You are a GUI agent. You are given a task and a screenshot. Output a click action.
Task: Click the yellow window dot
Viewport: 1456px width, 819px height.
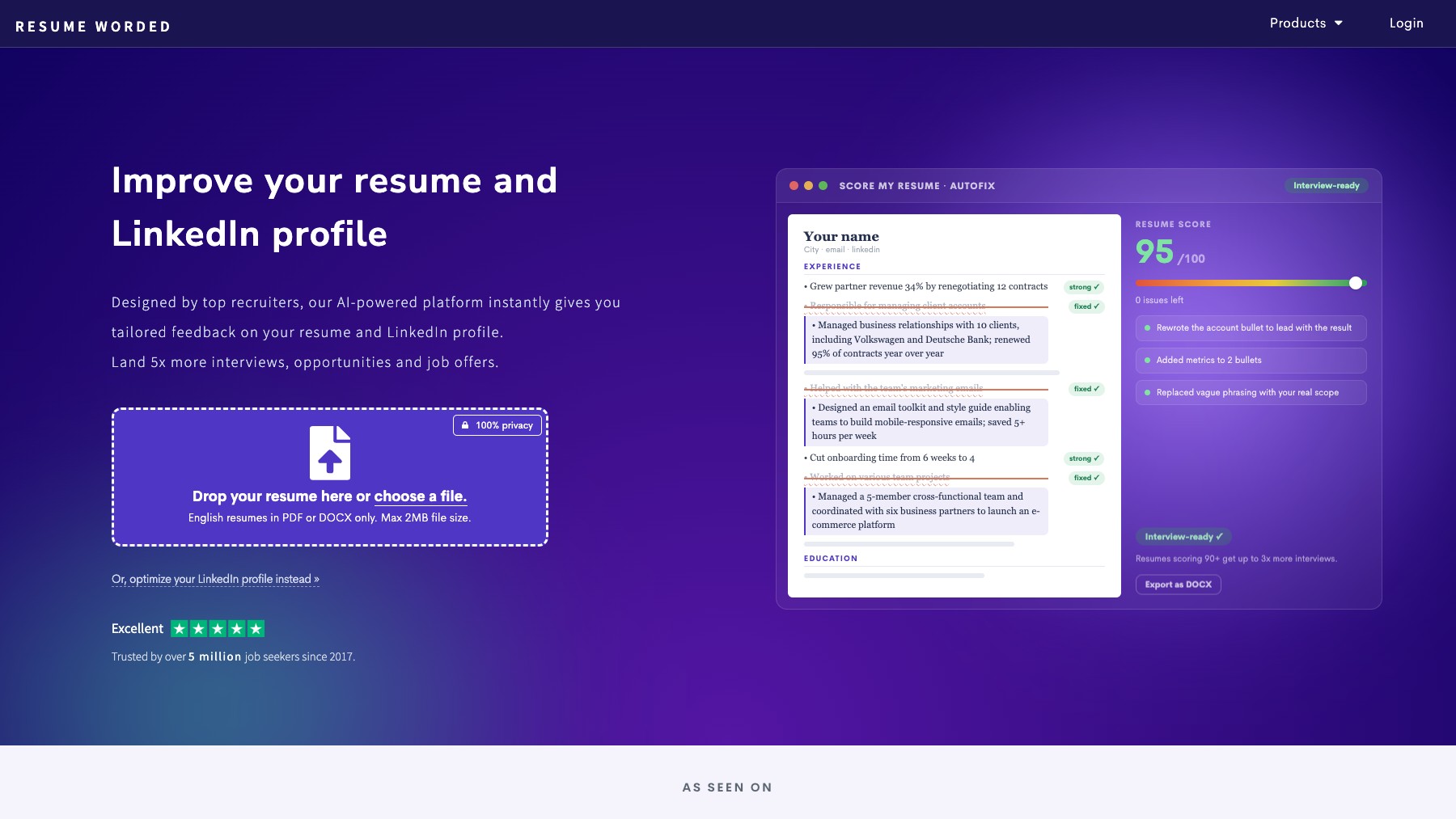pyautogui.click(x=808, y=186)
